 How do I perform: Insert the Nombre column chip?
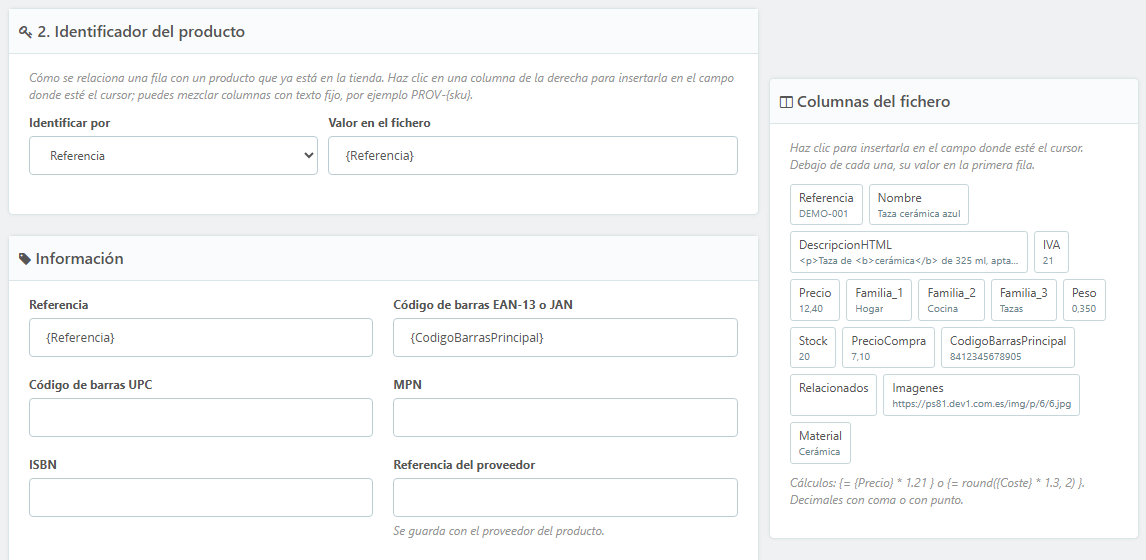(x=919, y=205)
